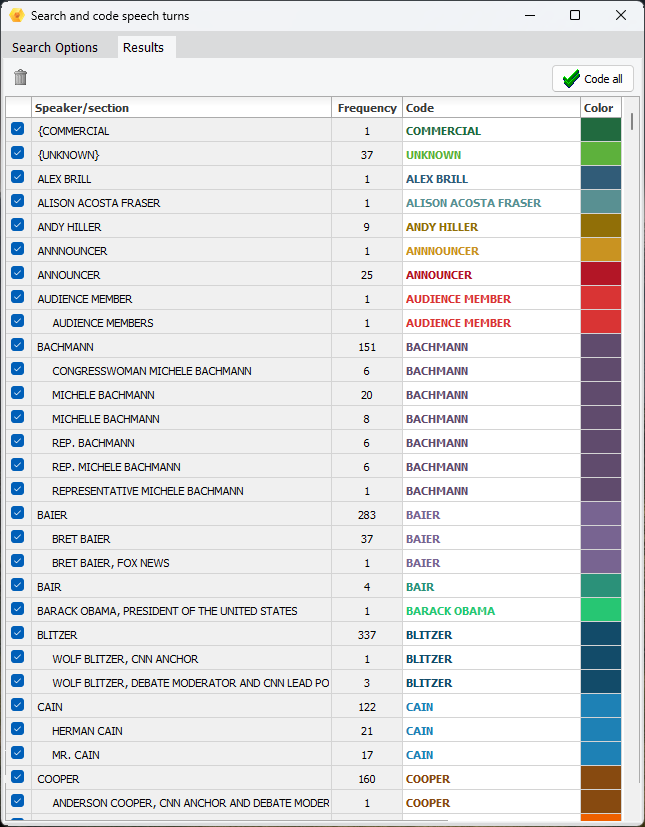Screen dimensions: 645x827
Task: Click the ALISON ACOSTA FRASER code cell
Action: pos(492,203)
